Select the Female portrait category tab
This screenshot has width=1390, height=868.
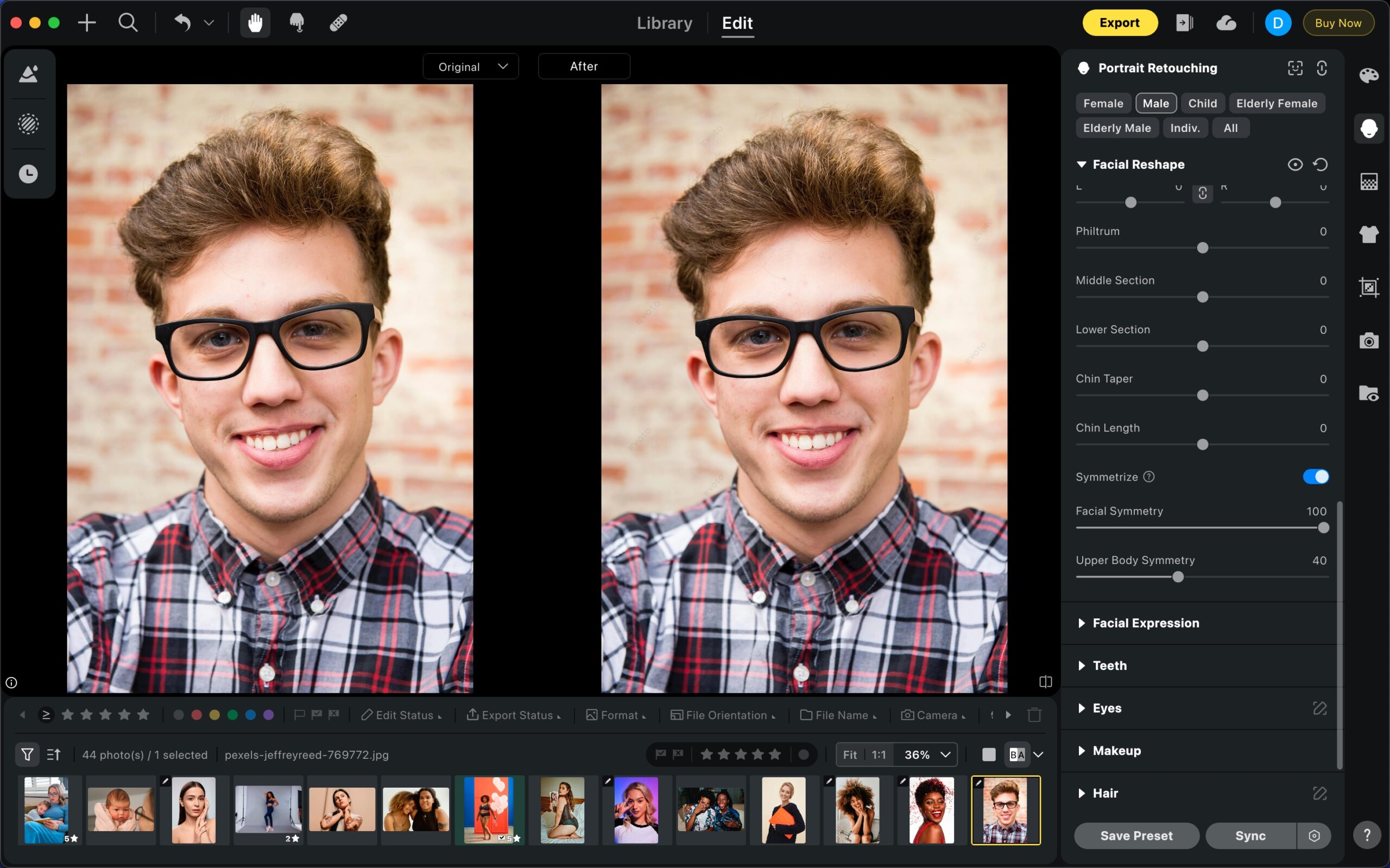pyautogui.click(x=1103, y=103)
